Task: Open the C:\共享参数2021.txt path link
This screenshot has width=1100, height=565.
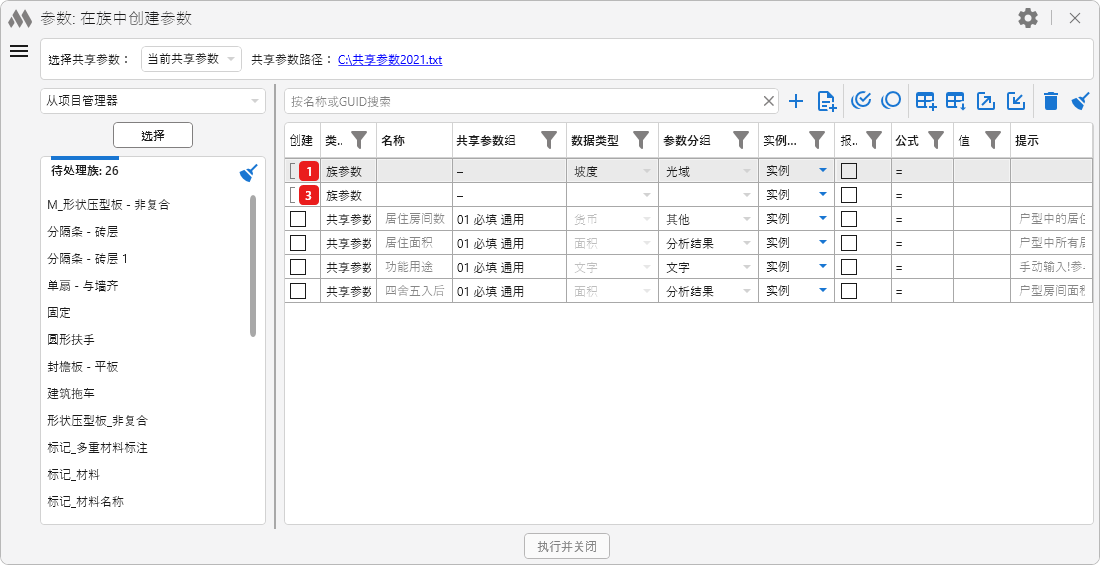Action: tap(389, 60)
